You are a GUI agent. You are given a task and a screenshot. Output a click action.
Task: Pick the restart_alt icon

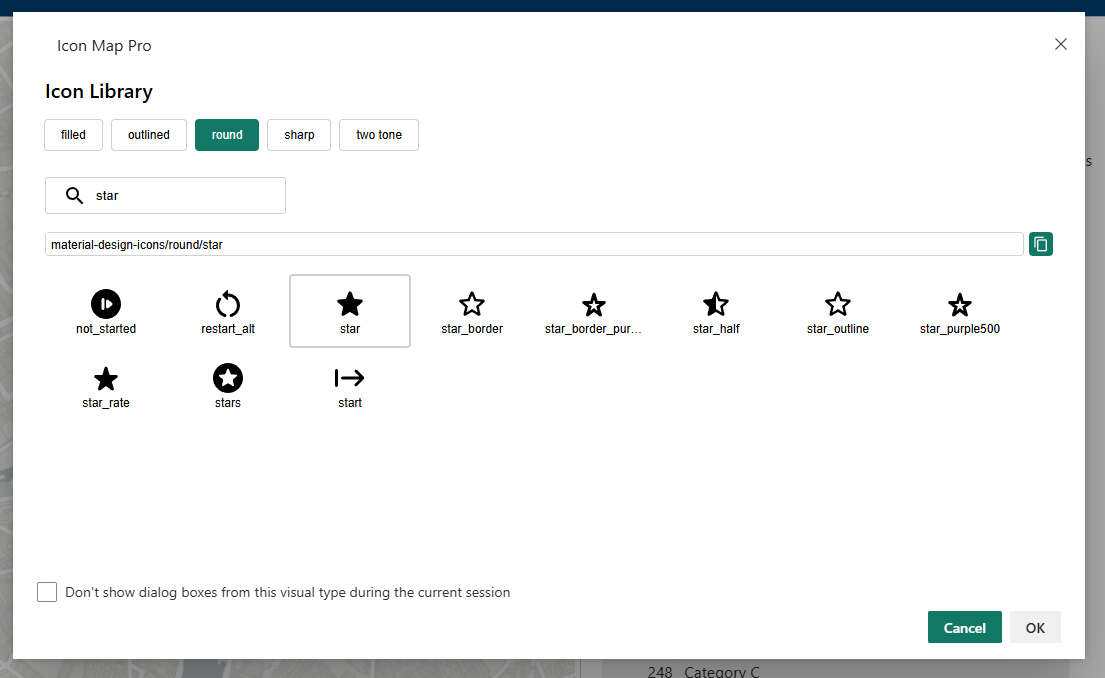tap(227, 310)
